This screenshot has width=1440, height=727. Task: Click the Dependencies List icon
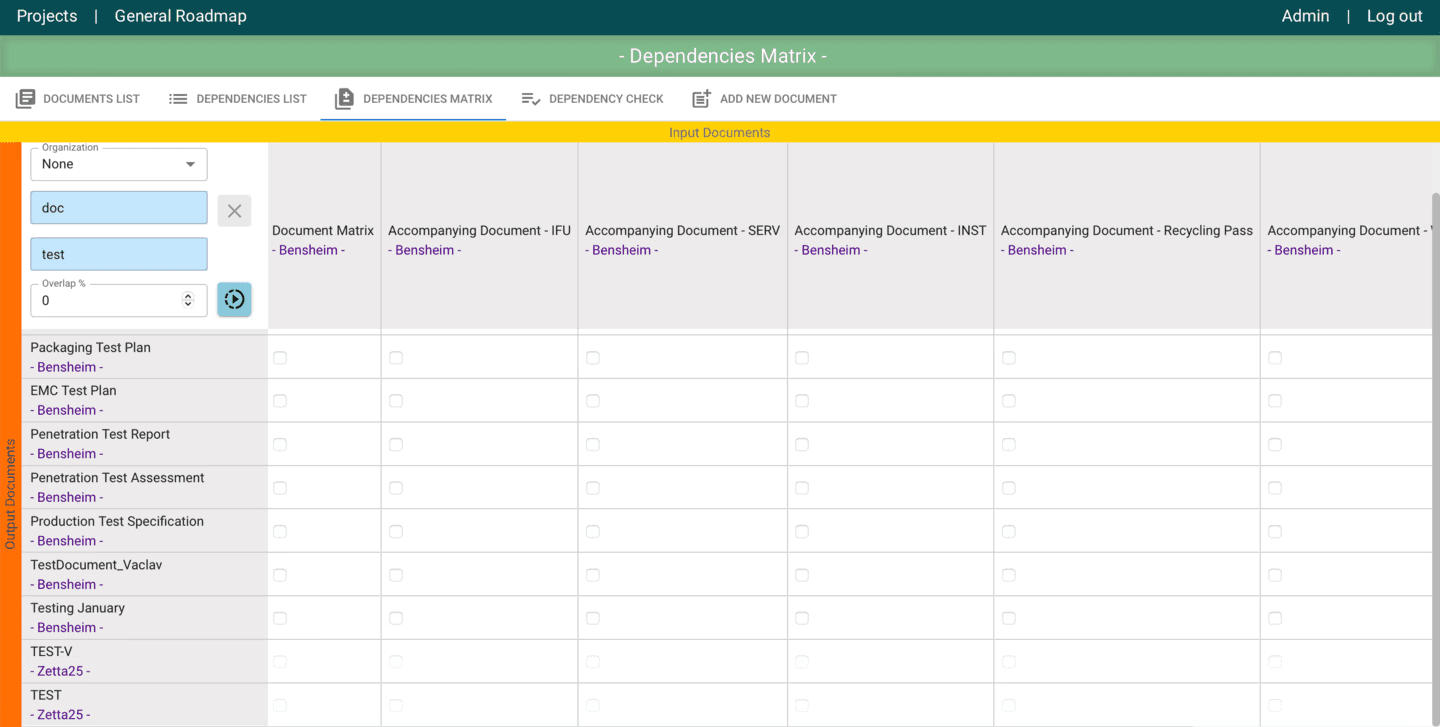(178, 99)
